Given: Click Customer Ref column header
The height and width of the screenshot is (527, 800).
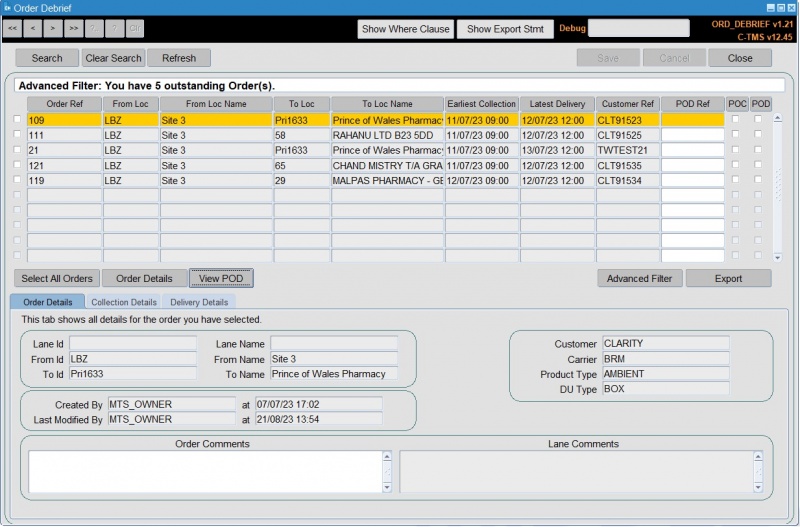Looking at the screenshot, I should tap(628, 104).
